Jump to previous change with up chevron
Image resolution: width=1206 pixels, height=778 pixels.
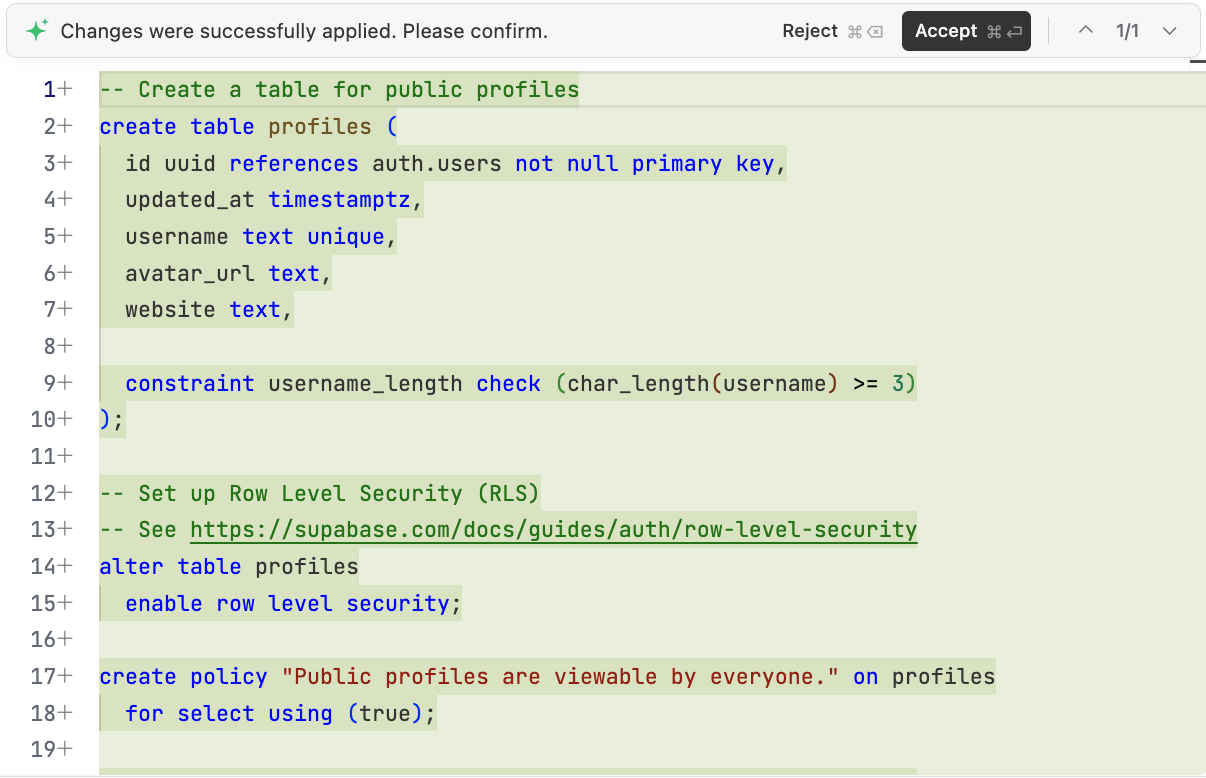pos(1085,31)
